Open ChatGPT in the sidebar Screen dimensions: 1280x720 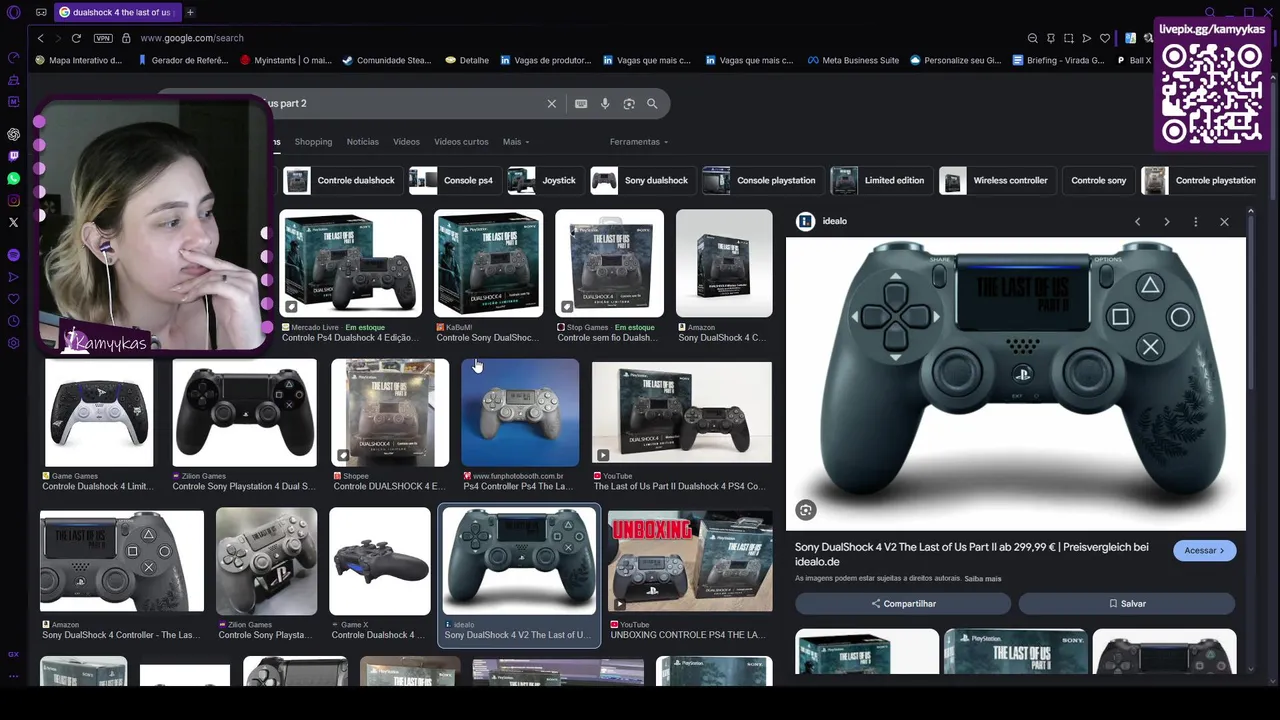pyautogui.click(x=13, y=134)
